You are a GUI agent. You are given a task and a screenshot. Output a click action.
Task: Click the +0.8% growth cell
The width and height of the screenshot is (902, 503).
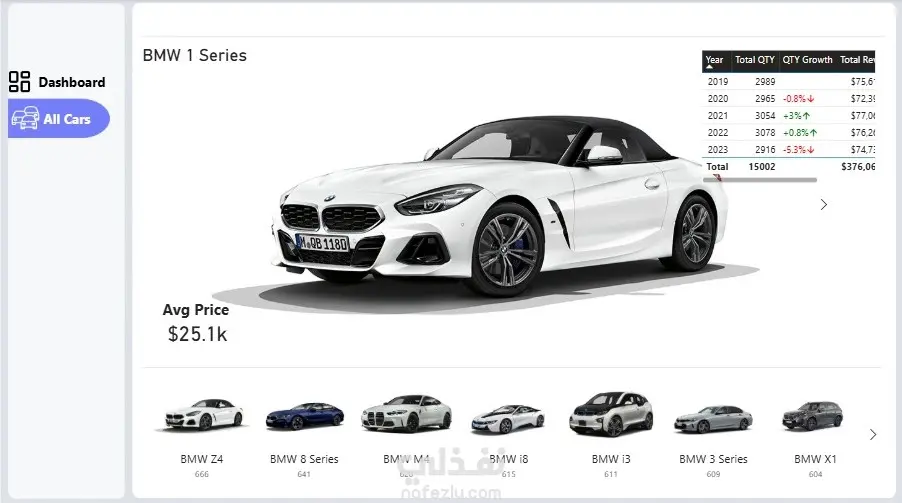point(800,132)
